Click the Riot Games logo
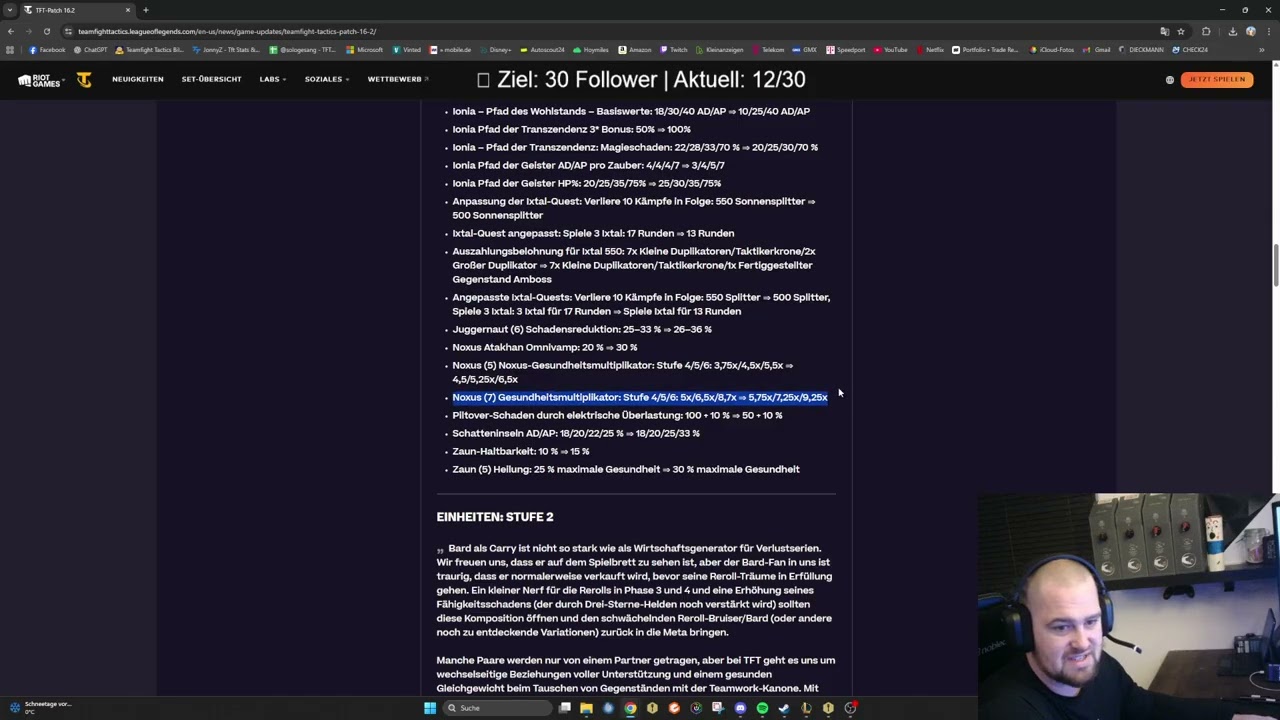This screenshot has width=1280, height=720. [x=40, y=80]
